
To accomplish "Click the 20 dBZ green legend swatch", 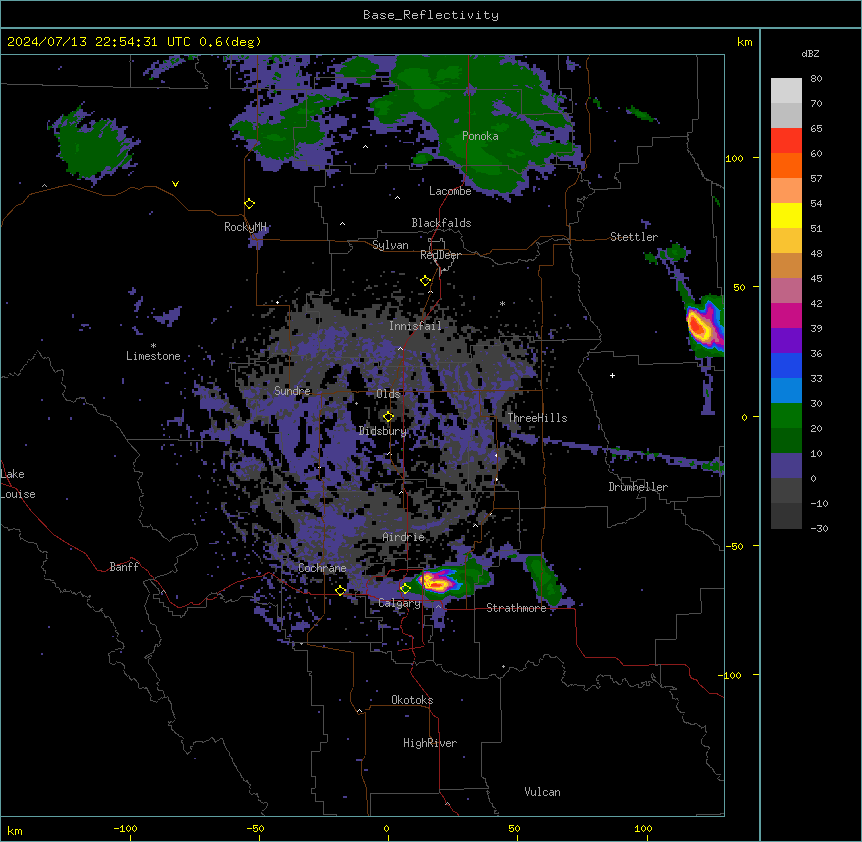I will pyautogui.click(x=786, y=416).
